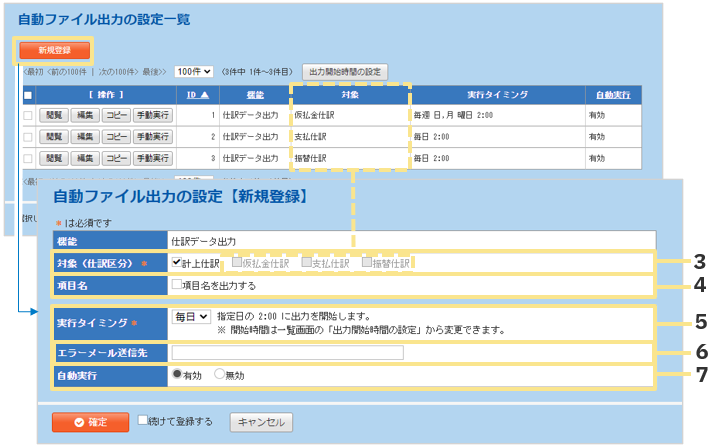Enable 項目名を出力する checkbox
This screenshot has width=716, height=448.
177,285
